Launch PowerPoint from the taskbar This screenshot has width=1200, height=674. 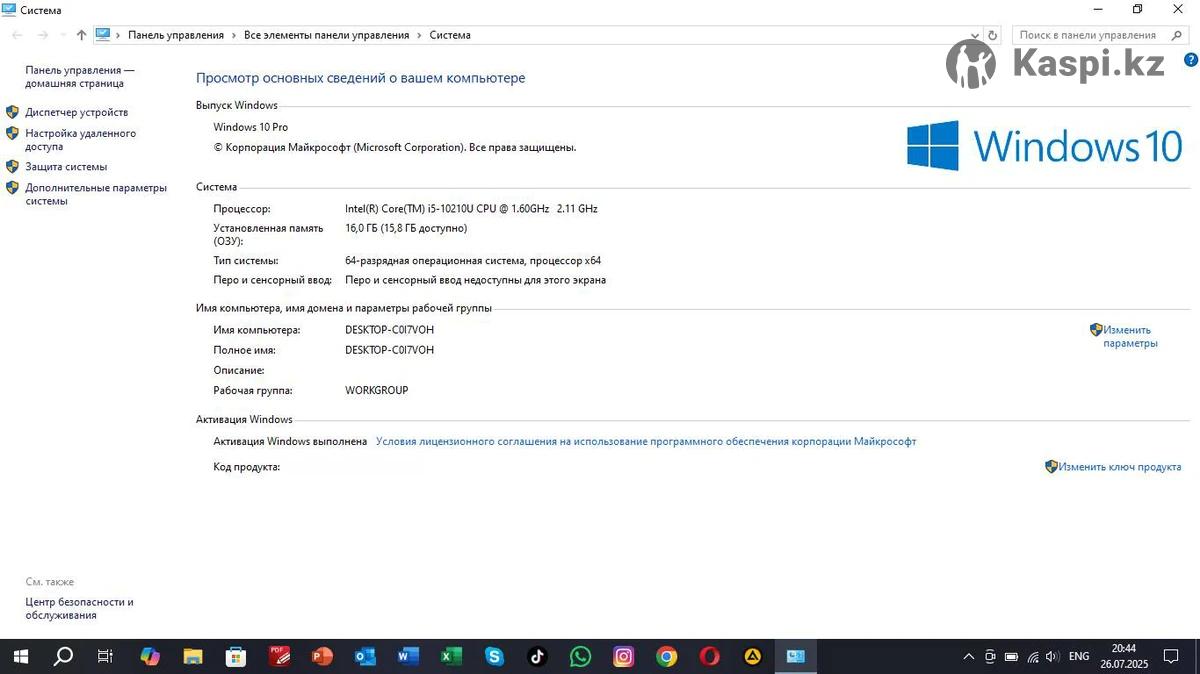click(x=322, y=657)
